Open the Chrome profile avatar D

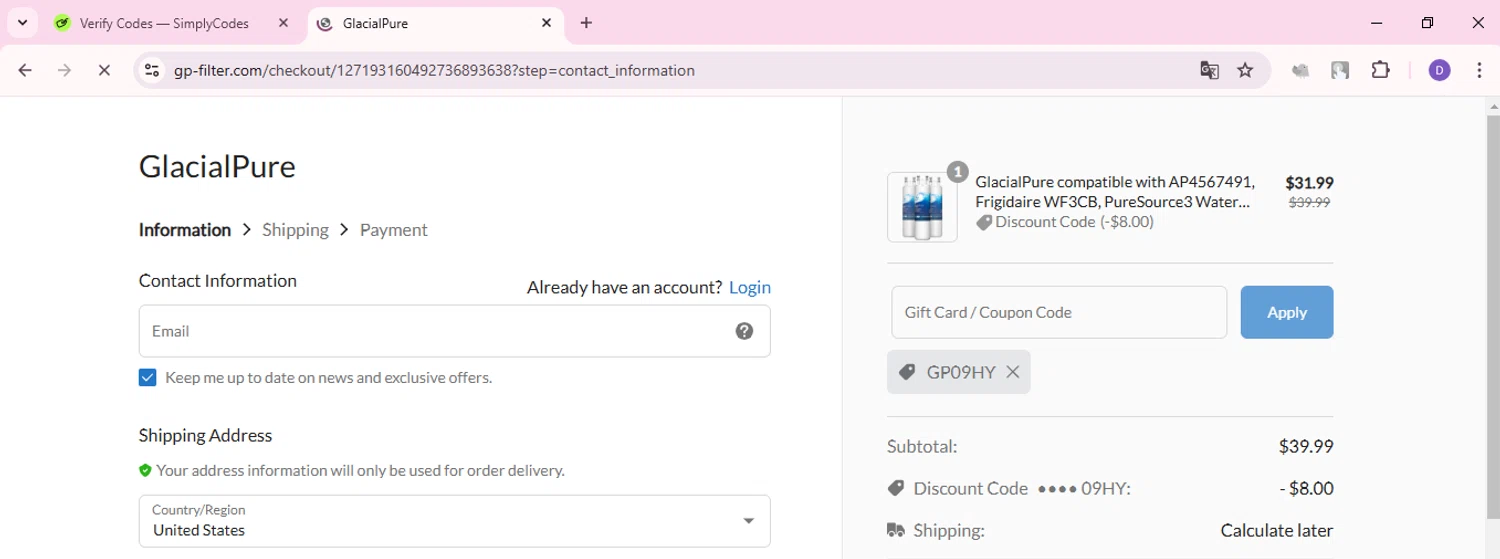point(1439,70)
